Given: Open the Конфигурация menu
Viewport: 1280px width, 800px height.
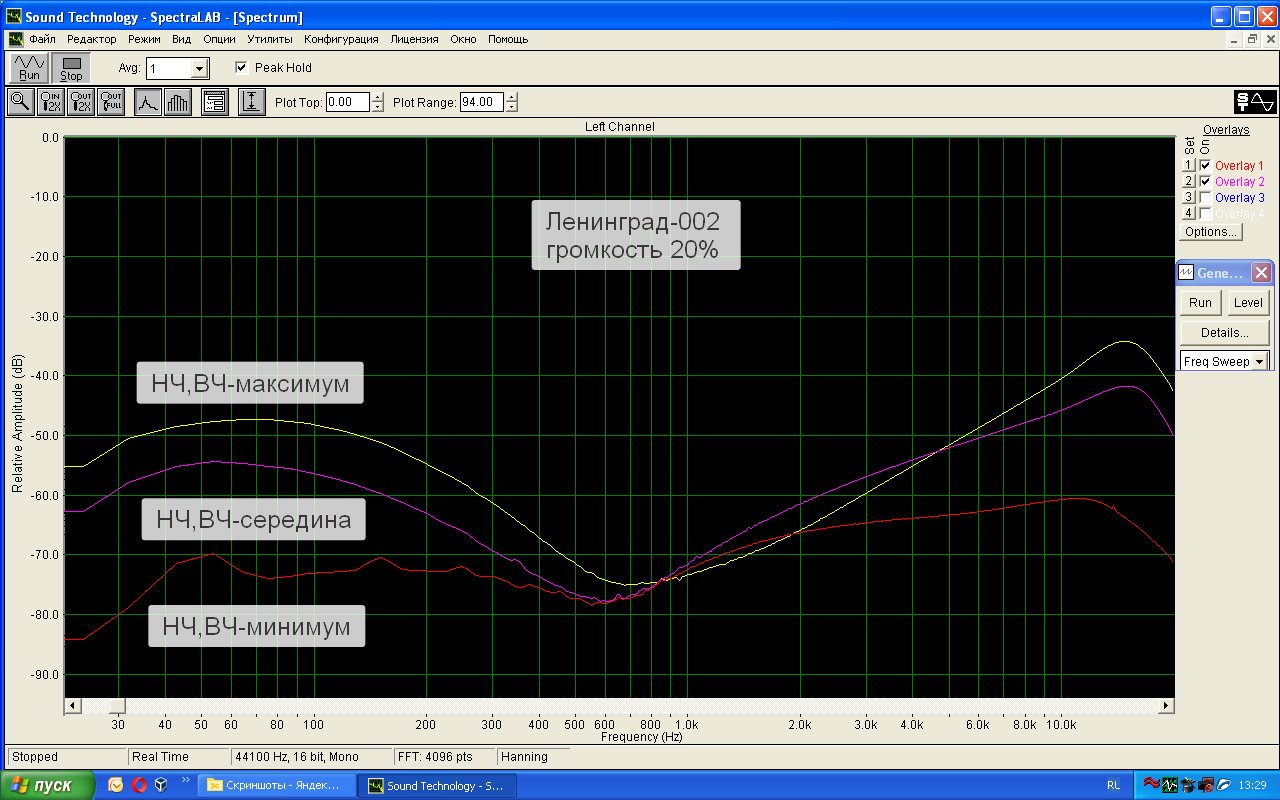Looking at the screenshot, I should pyautogui.click(x=341, y=39).
